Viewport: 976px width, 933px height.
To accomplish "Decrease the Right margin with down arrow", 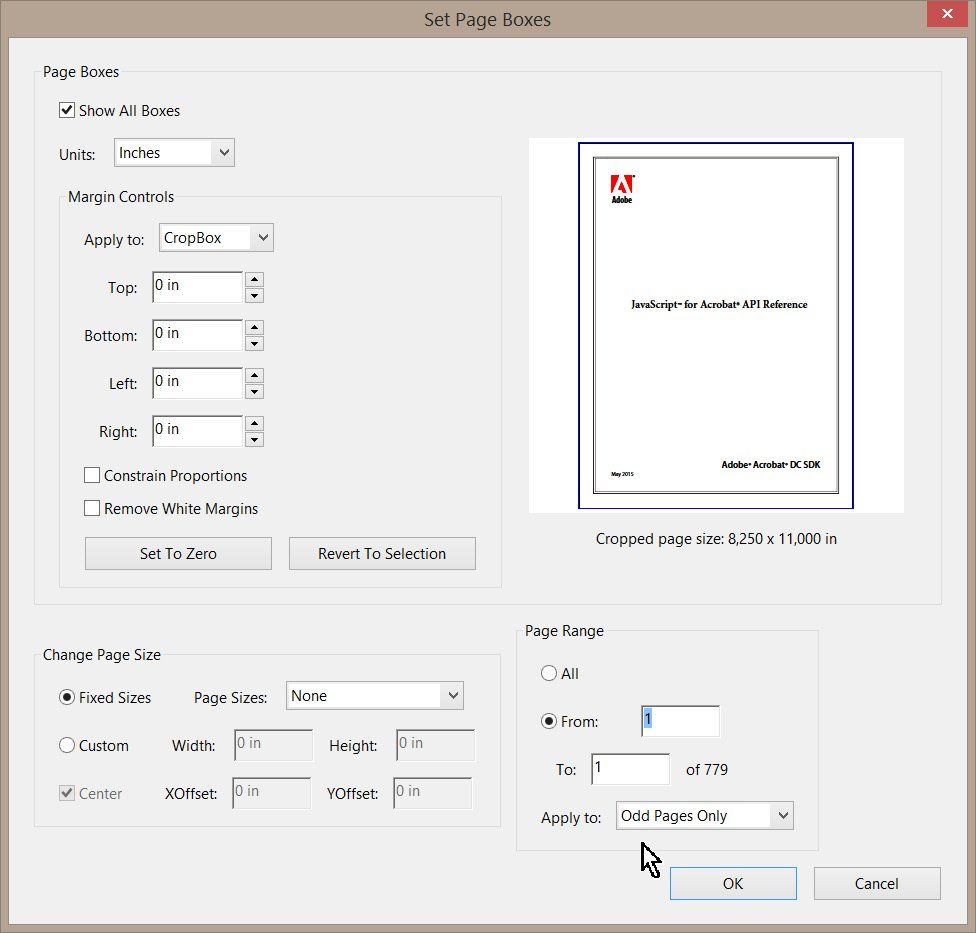I will [x=254, y=440].
